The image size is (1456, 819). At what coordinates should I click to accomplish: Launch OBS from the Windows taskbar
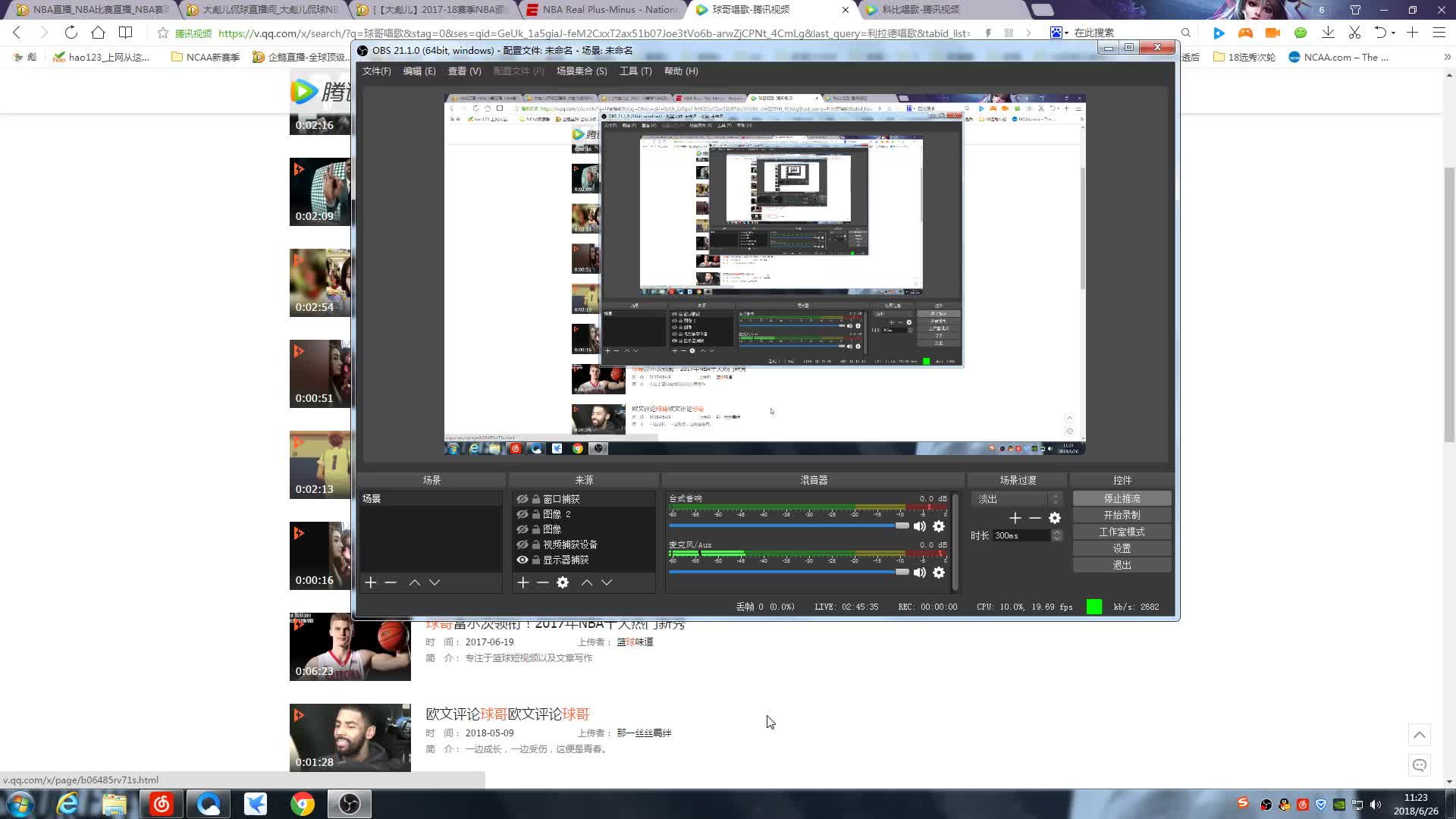tap(349, 804)
